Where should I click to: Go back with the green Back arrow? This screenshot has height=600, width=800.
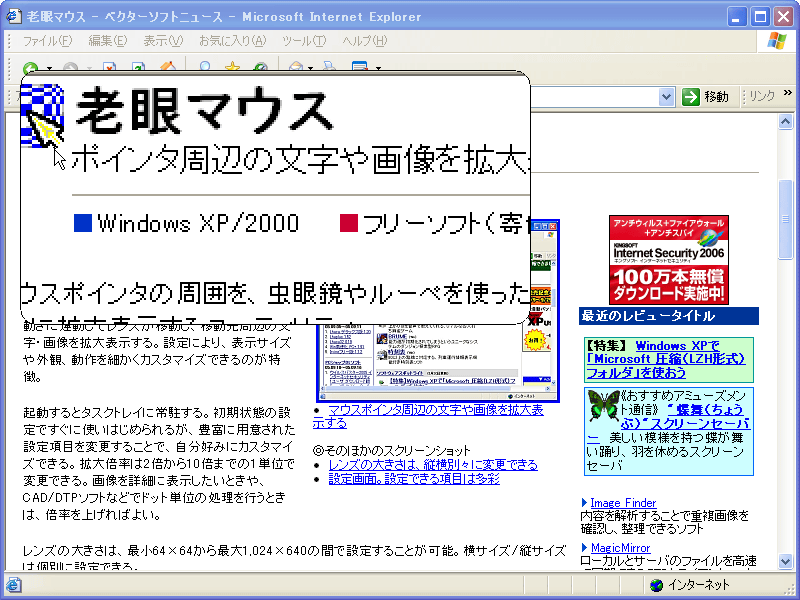click(x=31, y=67)
